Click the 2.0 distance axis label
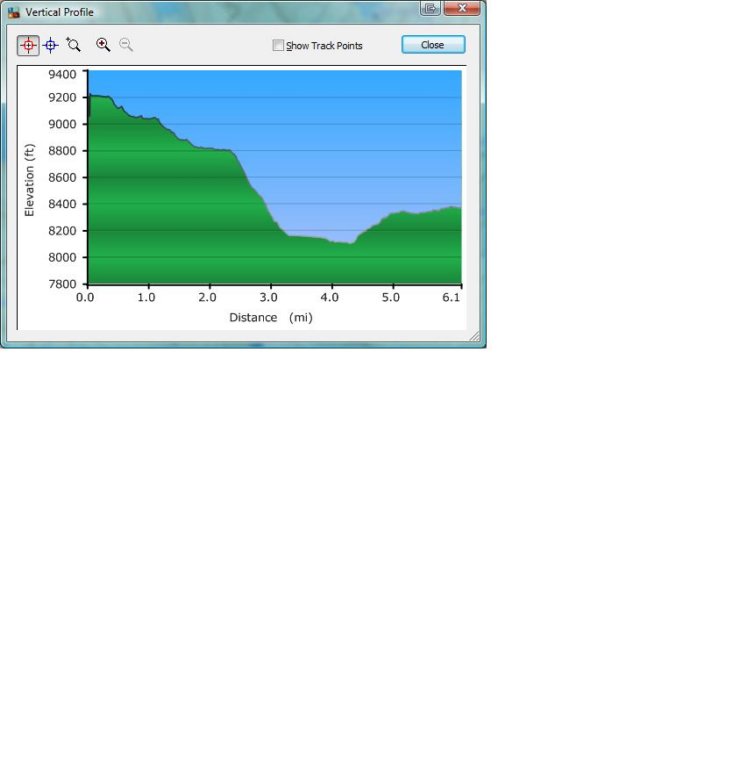The image size is (740, 768). (207, 297)
